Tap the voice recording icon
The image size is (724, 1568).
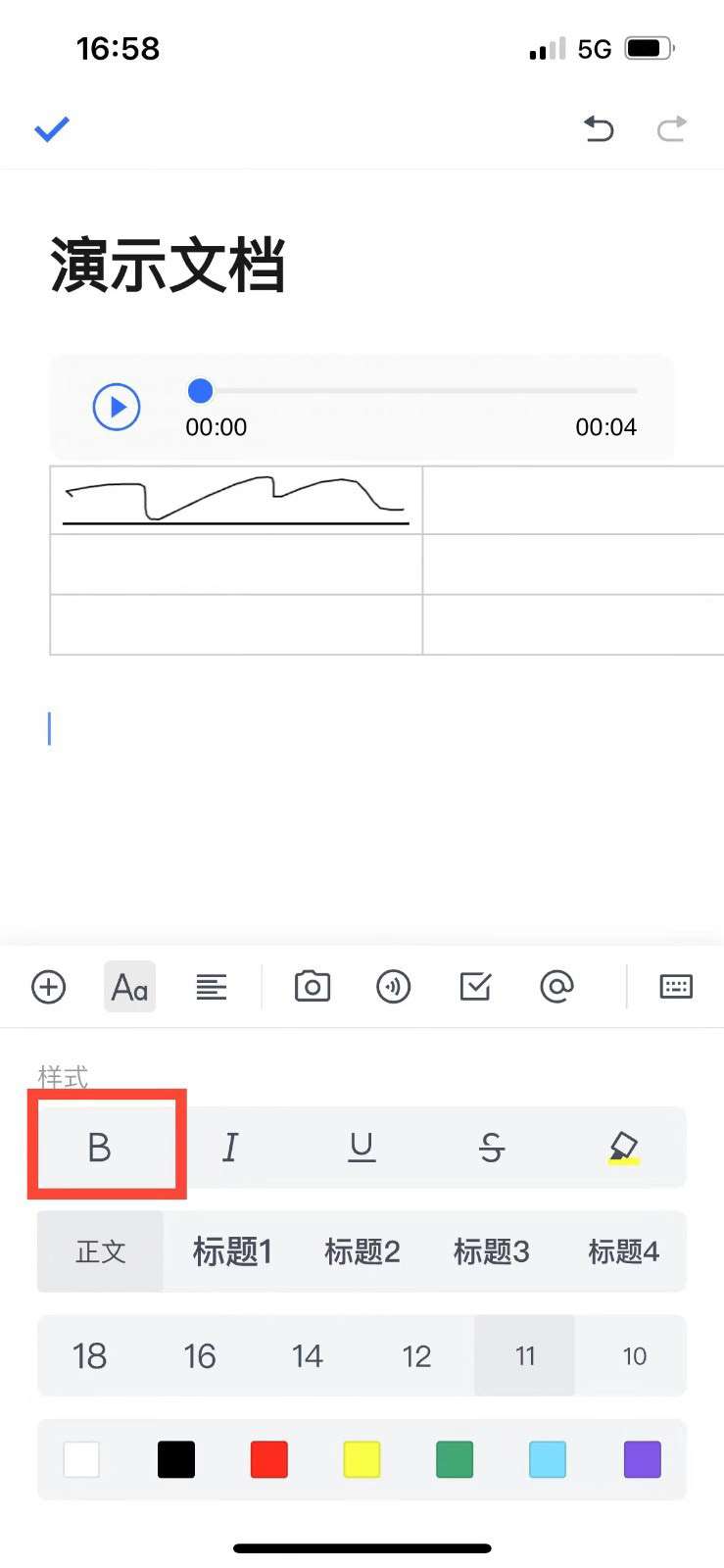pos(394,987)
